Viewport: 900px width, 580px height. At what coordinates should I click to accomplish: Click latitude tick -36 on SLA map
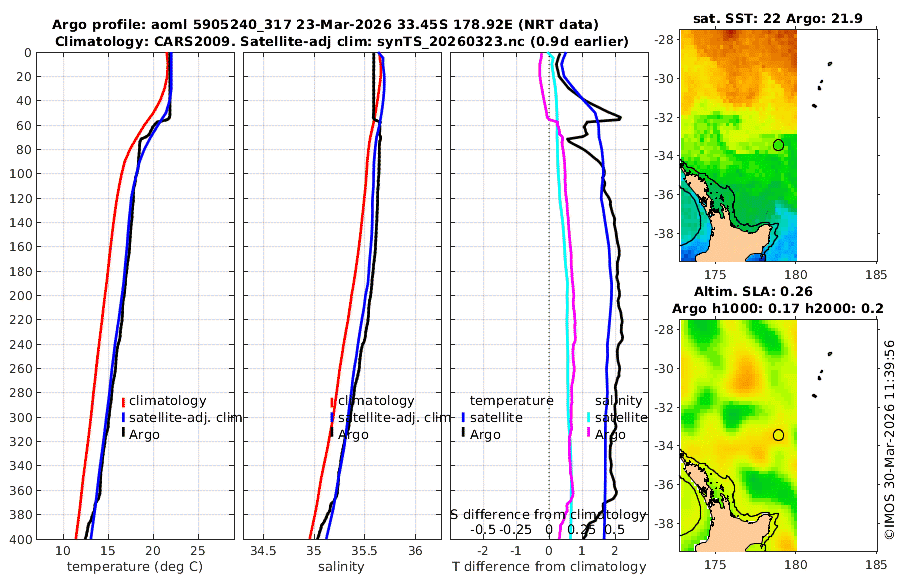coord(666,484)
